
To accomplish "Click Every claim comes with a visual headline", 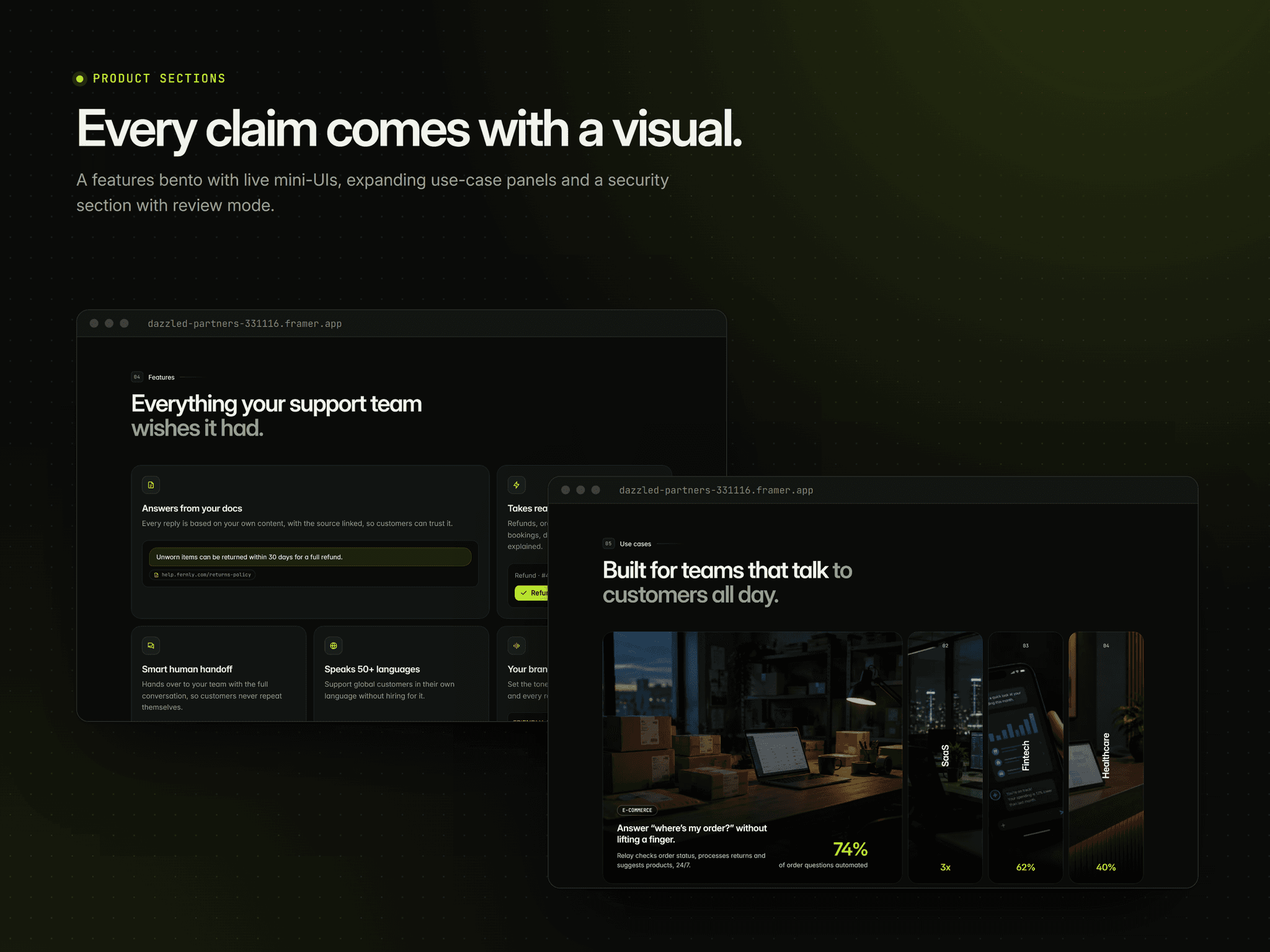I will 409,129.
